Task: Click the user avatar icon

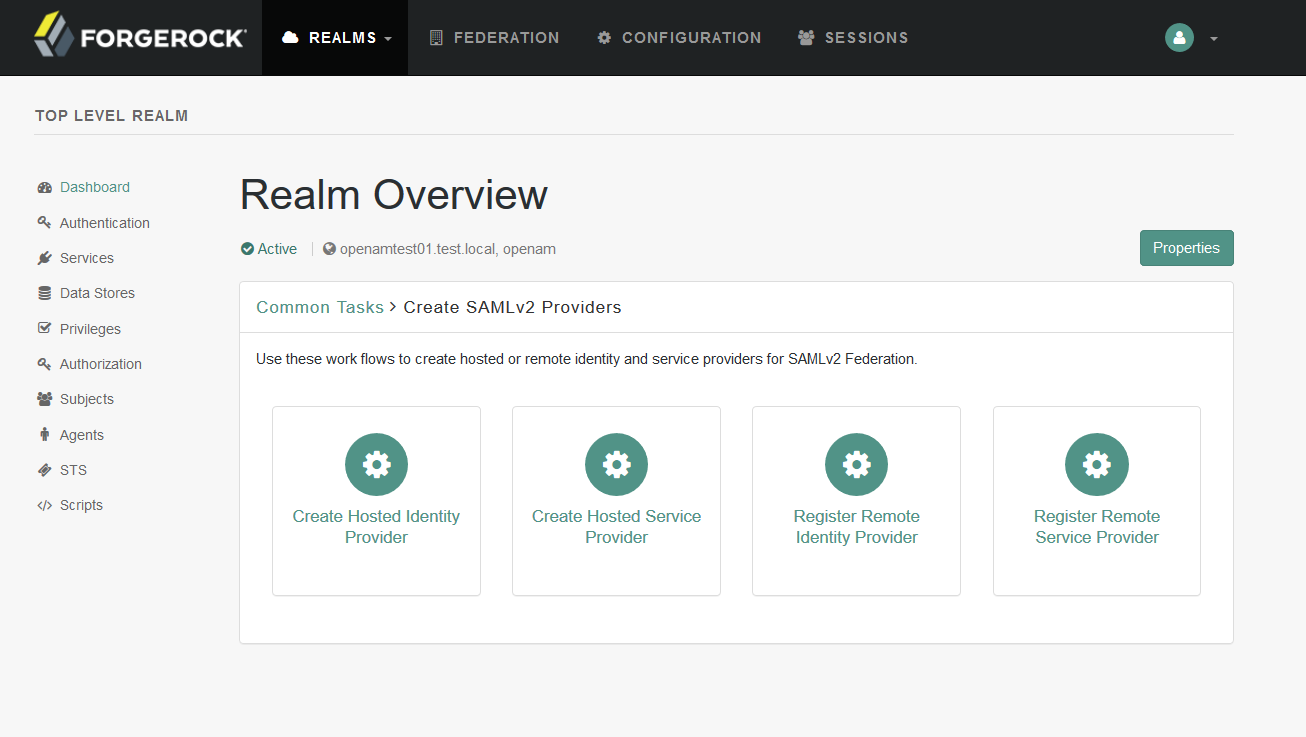Action: 1180,38
